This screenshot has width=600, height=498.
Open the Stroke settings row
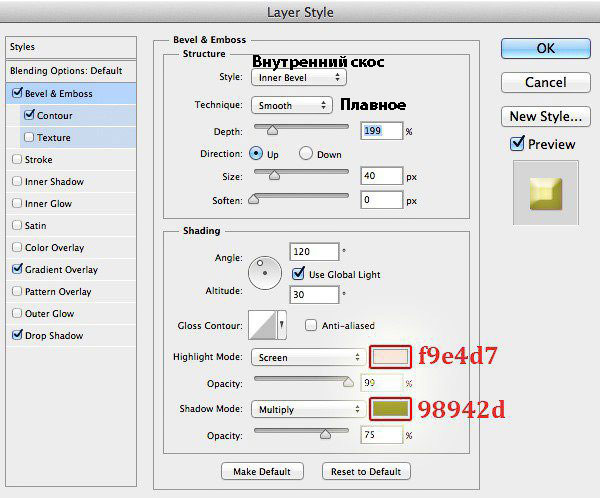click(x=71, y=160)
